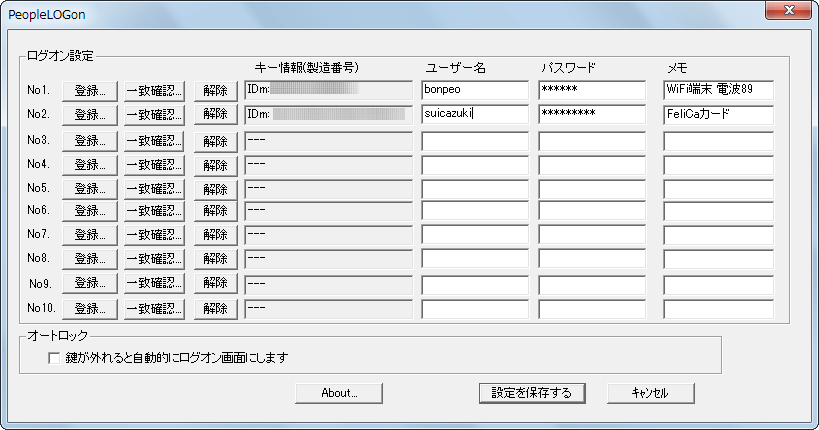
Task: Click empty password field for No10
Action: click(592, 309)
